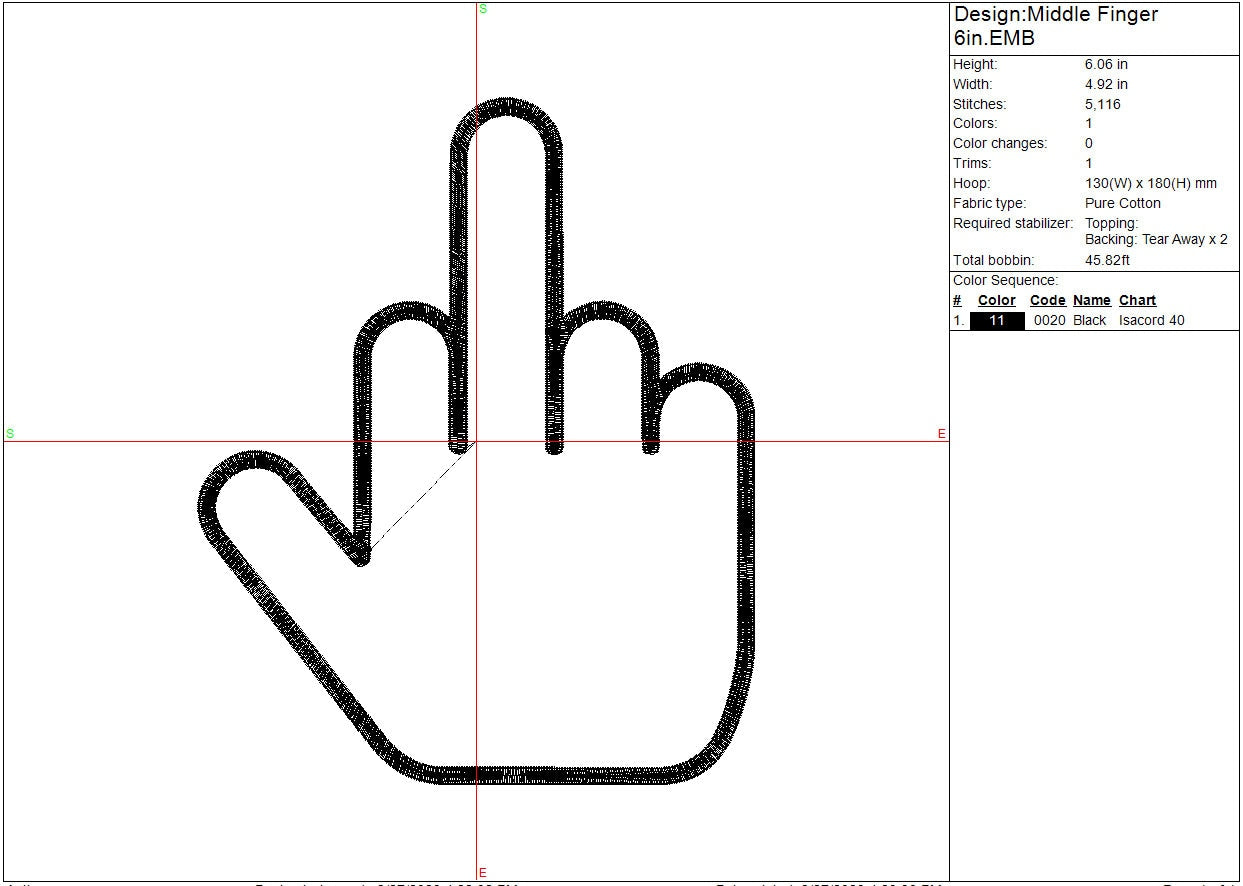
Task: Click the underlined Color column header
Action: pyautogui.click(x=996, y=300)
